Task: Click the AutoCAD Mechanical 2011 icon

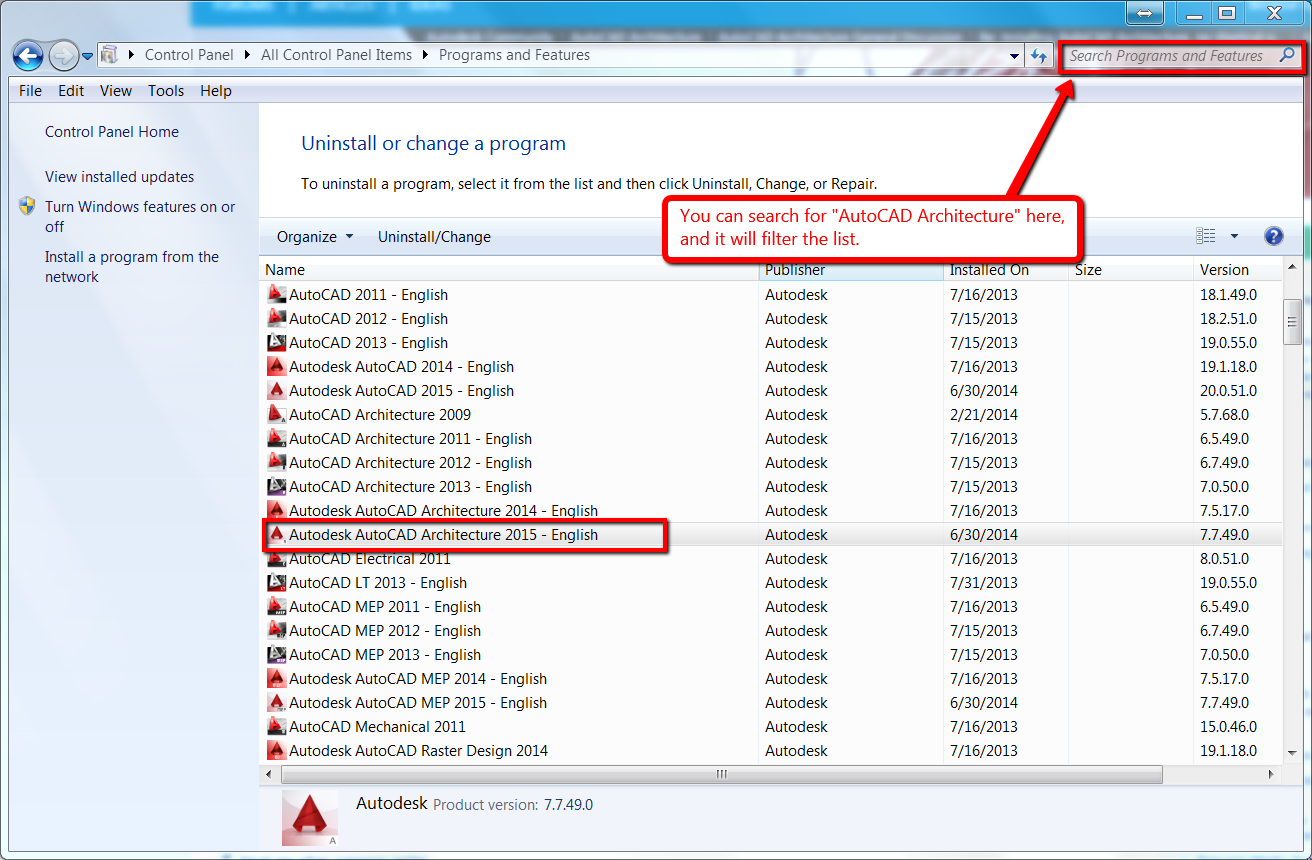Action: tap(277, 726)
